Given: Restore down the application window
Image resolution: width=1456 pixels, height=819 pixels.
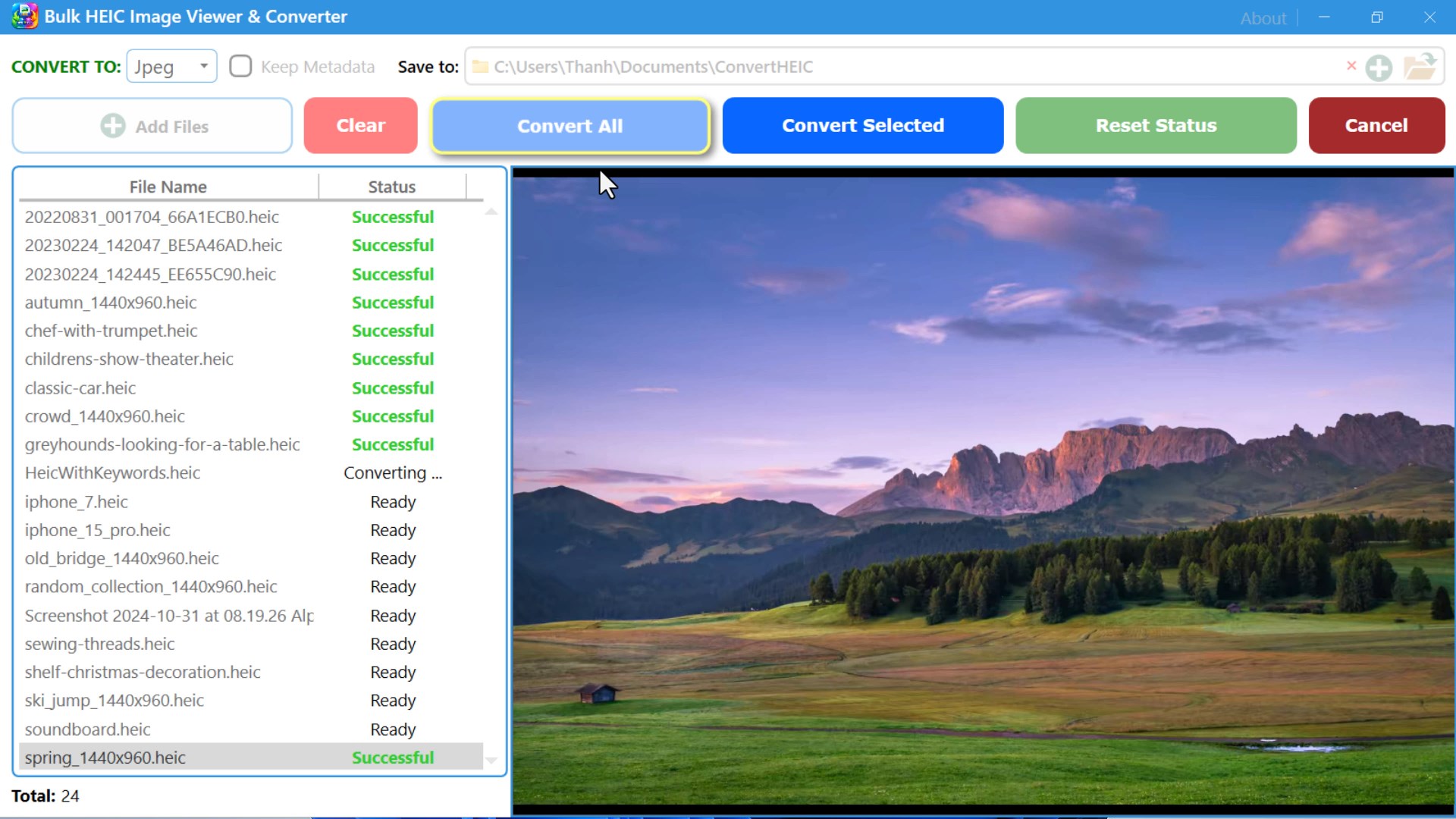Looking at the screenshot, I should pyautogui.click(x=1377, y=17).
